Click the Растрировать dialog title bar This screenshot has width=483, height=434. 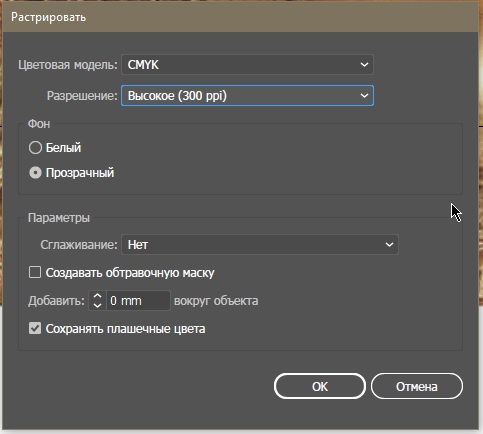pos(240,17)
